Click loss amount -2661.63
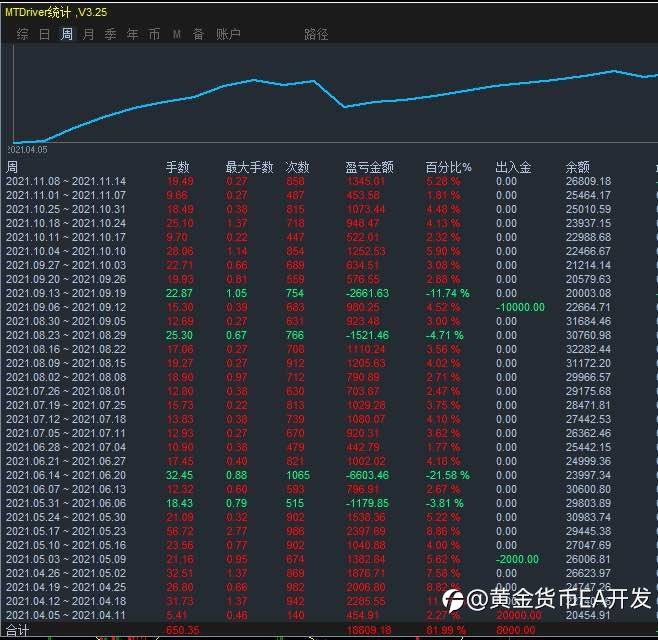 click(x=367, y=293)
